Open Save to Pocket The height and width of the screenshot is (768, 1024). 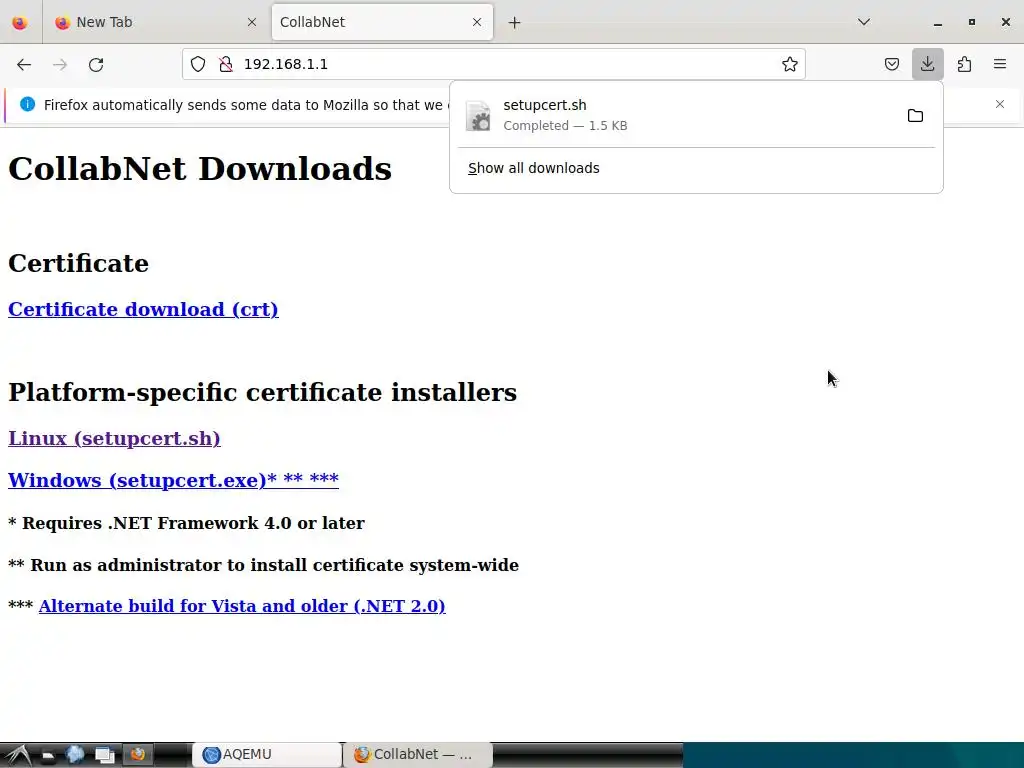[x=891, y=64]
